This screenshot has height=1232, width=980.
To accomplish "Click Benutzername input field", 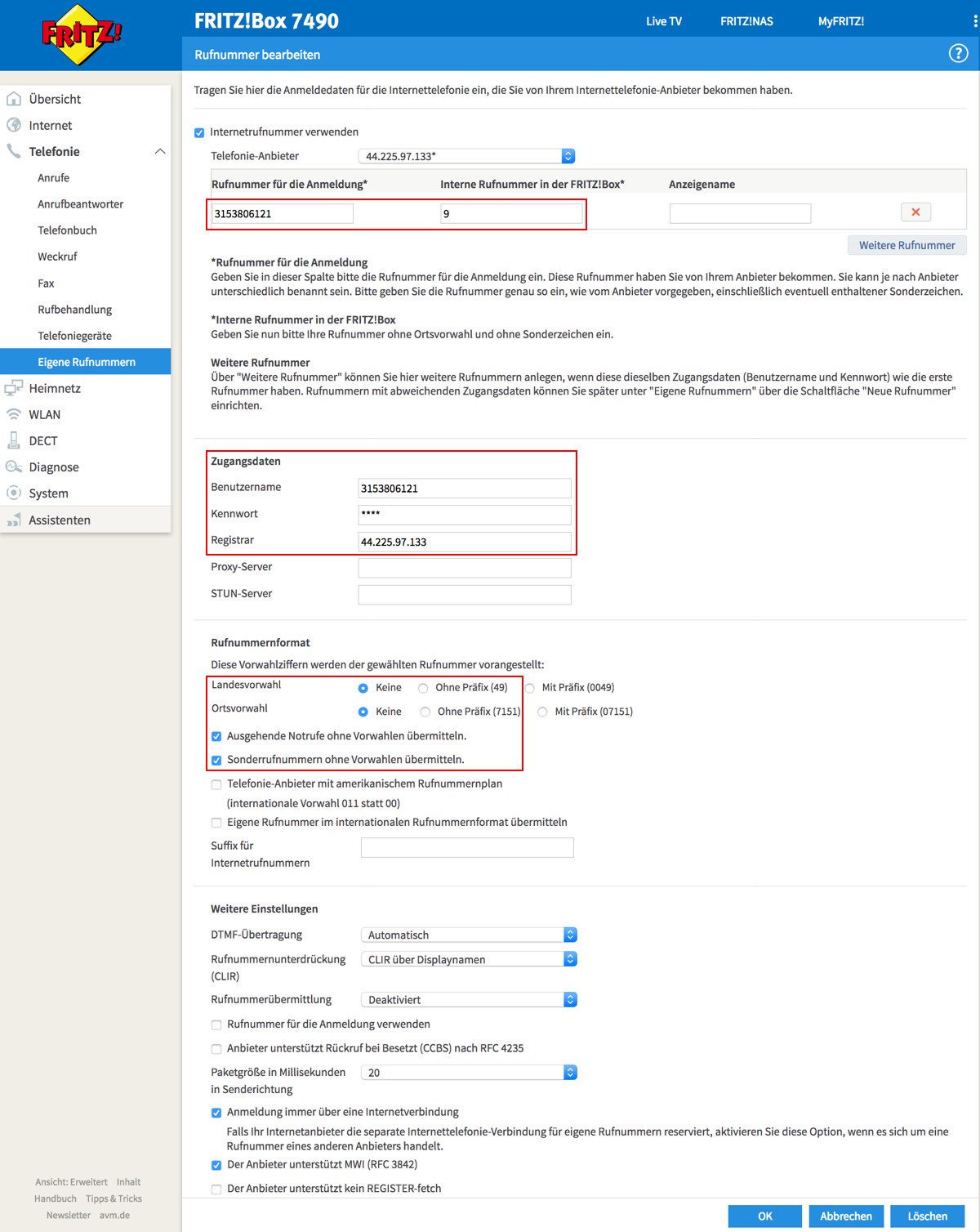I will (x=465, y=489).
